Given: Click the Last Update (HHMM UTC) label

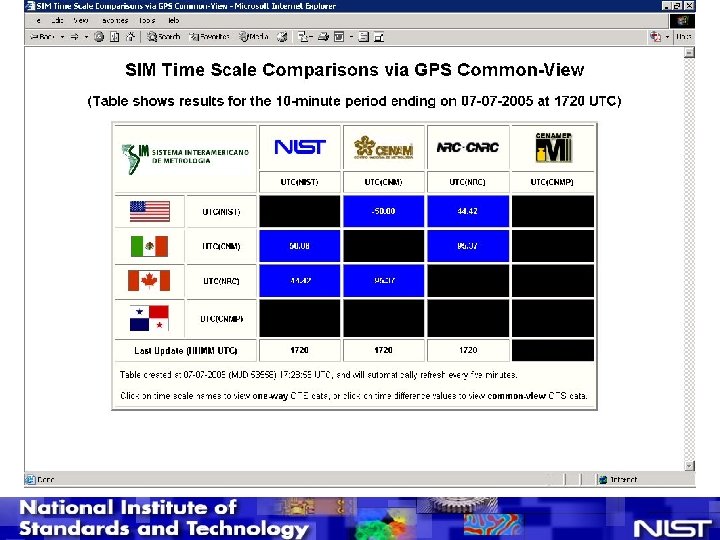Looking at the screenshot, I should tap(186, 351).
